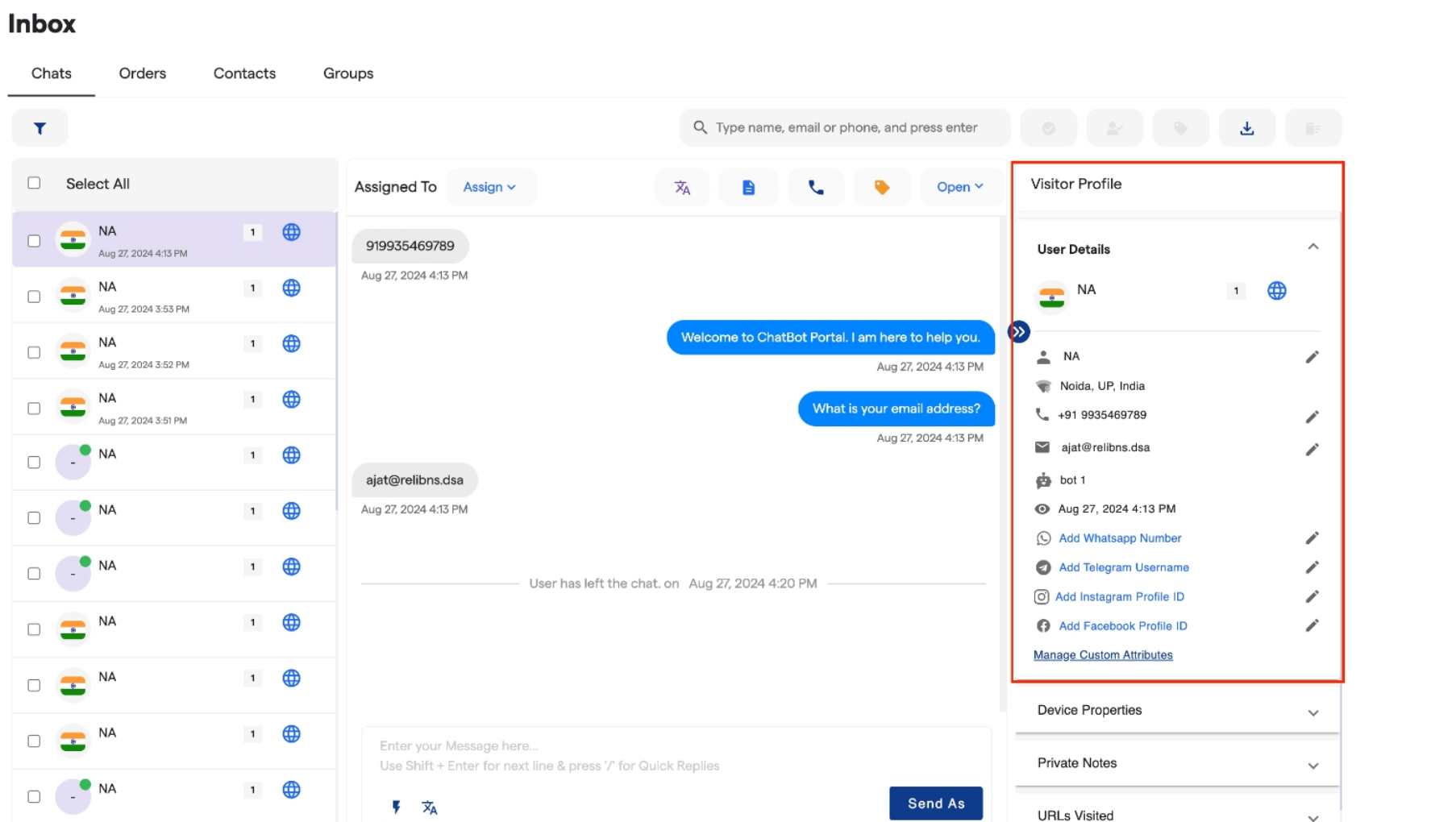Check the chat dated Aug 27 3:51 PM

click(x=34, y=408)
